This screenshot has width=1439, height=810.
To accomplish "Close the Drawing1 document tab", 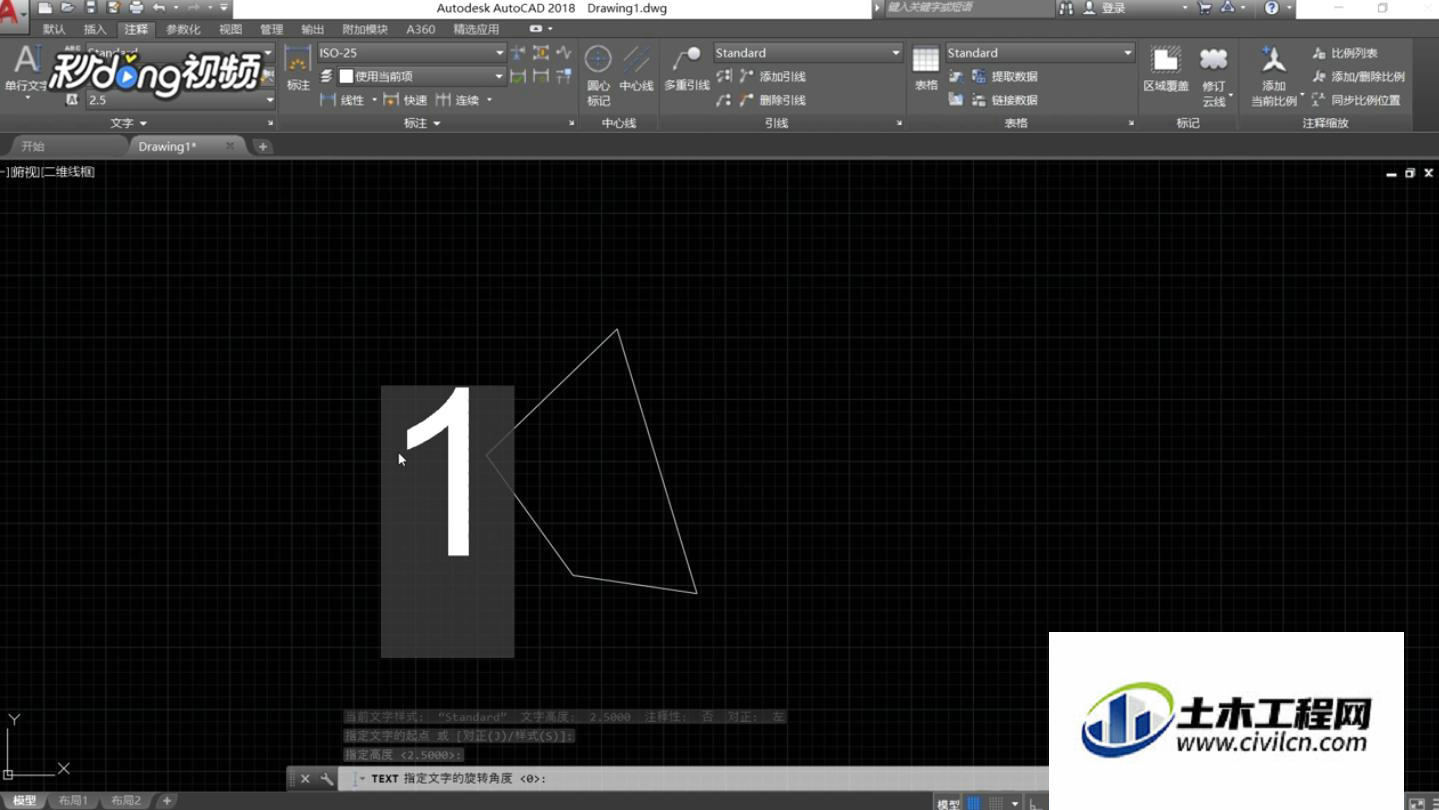I will point(230,146).
